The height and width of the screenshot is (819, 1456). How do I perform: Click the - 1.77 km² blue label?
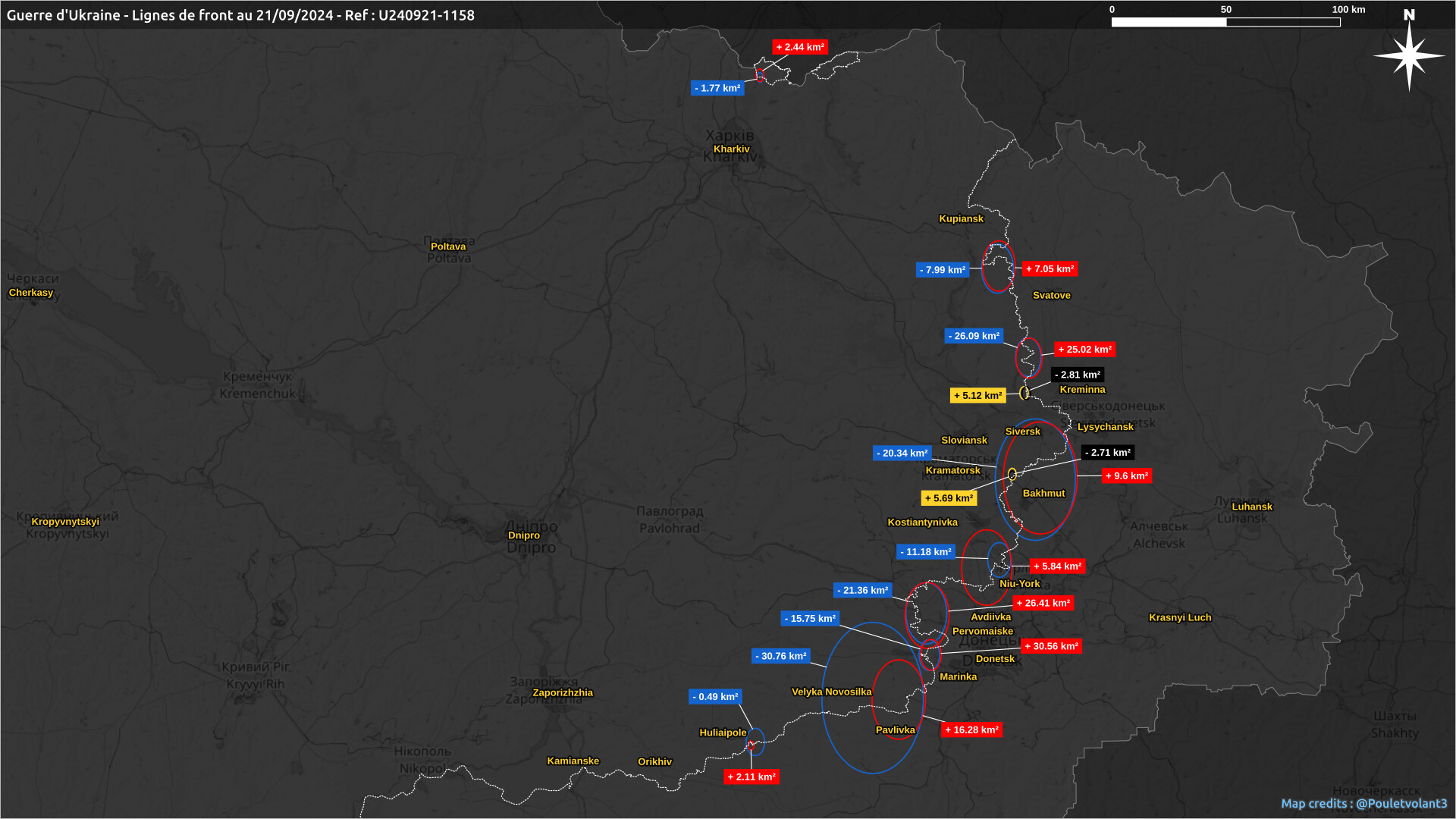717,88
